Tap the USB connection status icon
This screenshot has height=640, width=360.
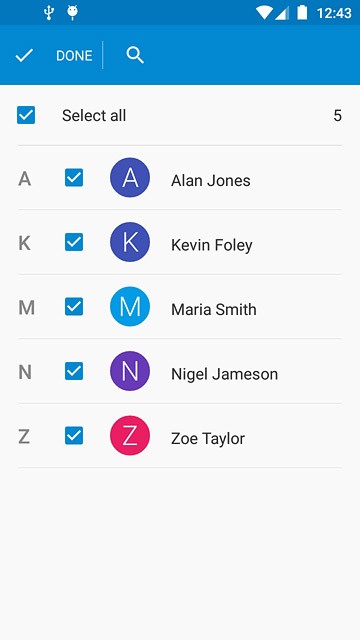pyautogui.click(x=49, y=13)
